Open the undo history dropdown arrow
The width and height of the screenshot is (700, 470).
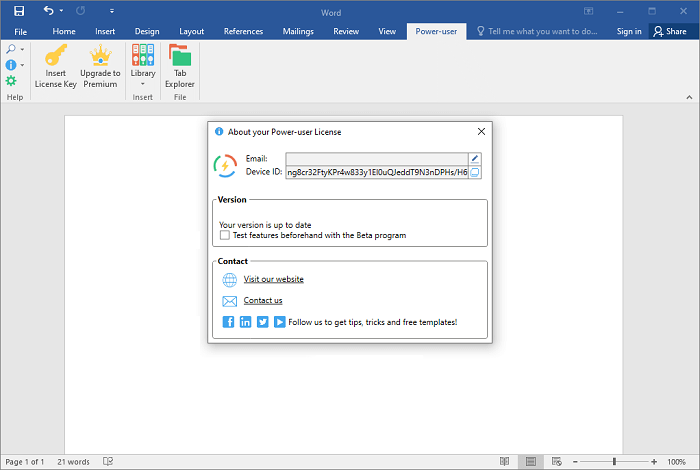pyautogui.click(x=61, y=11)
